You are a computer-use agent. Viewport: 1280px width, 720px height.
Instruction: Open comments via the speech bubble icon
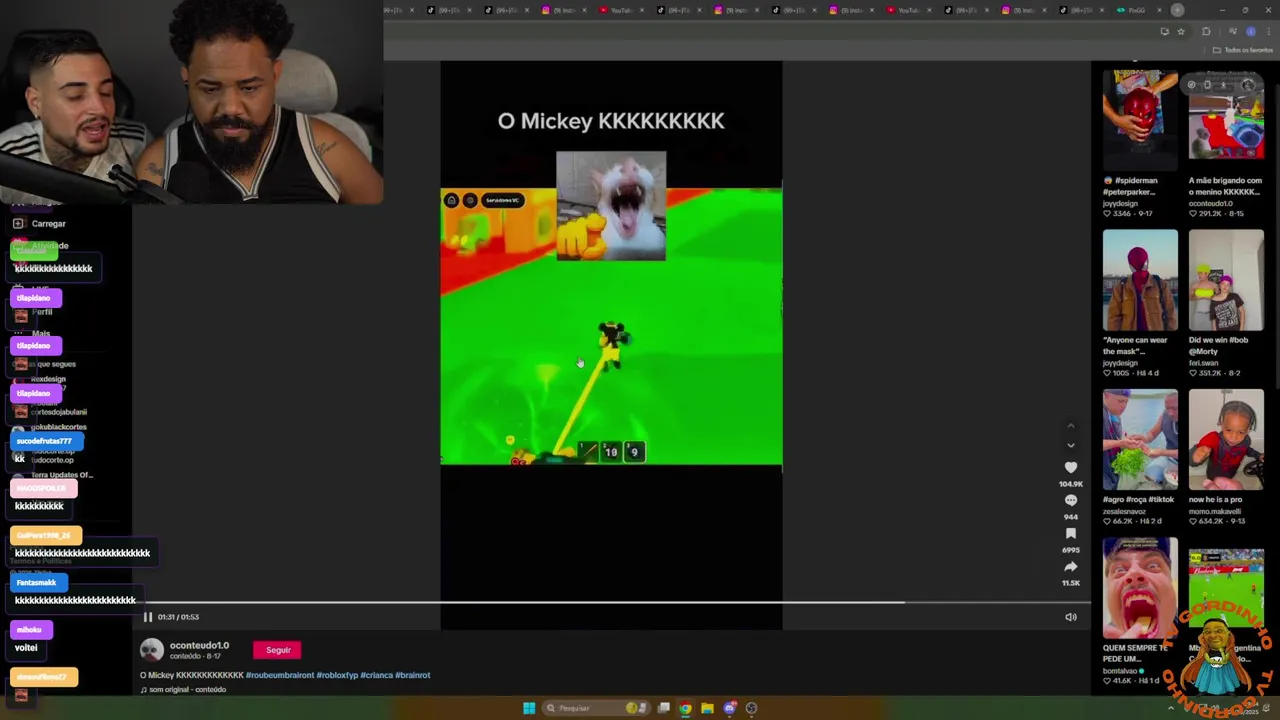1071,500
